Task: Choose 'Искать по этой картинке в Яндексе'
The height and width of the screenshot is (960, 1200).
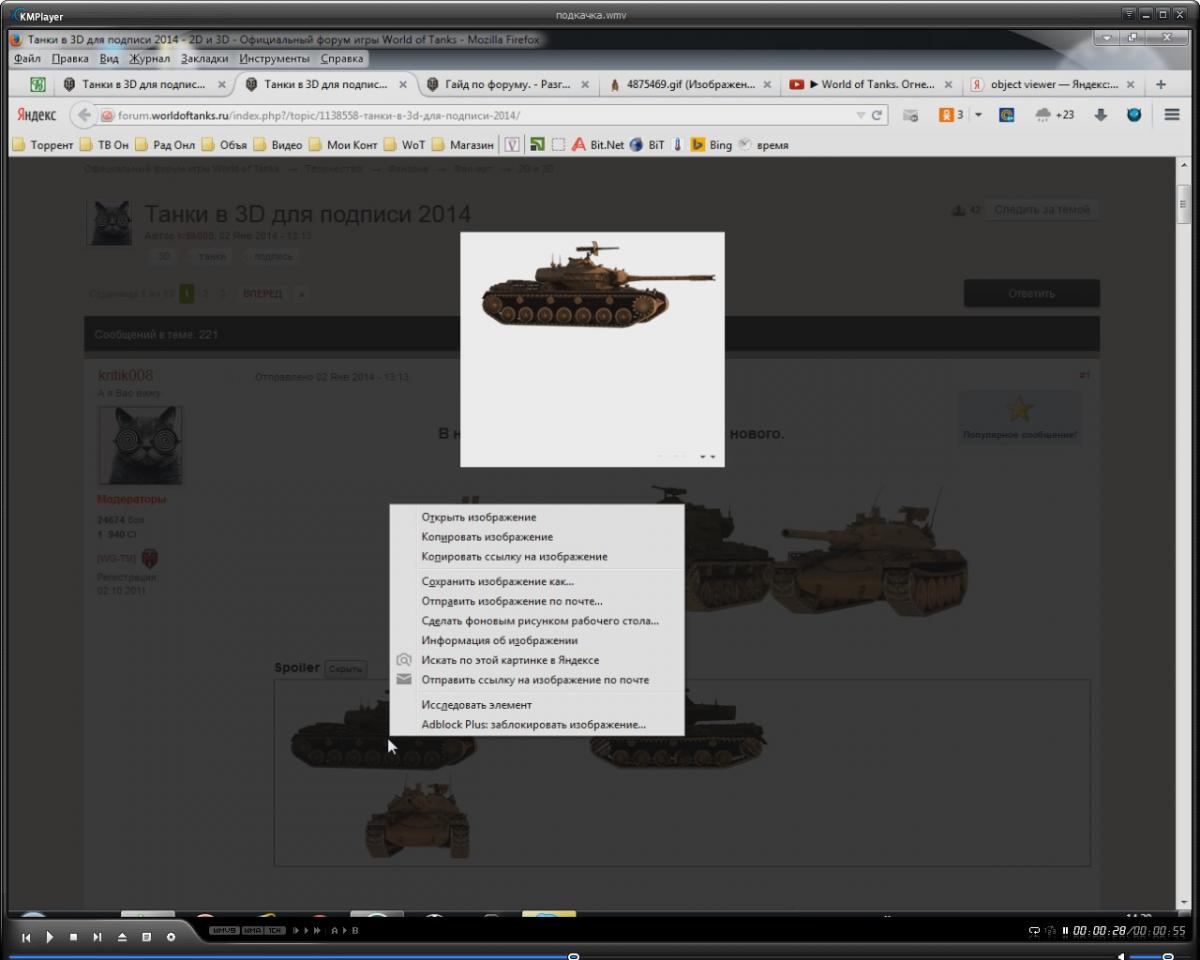Action: pos(537,660)
